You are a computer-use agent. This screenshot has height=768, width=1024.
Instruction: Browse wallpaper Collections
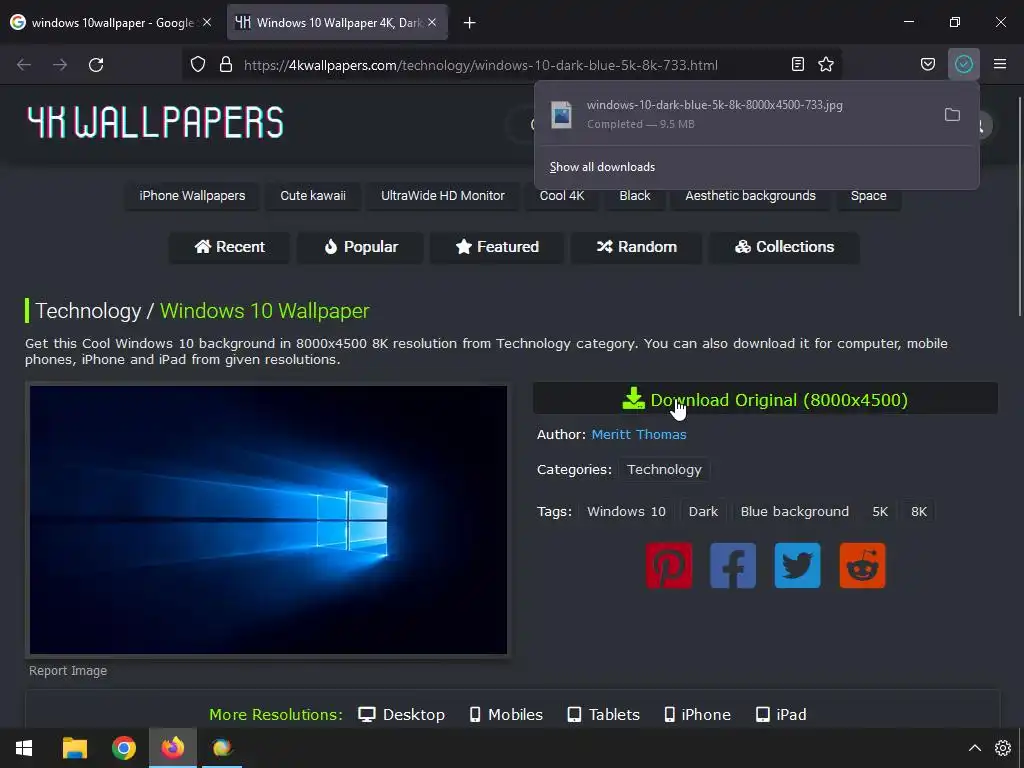784,248
